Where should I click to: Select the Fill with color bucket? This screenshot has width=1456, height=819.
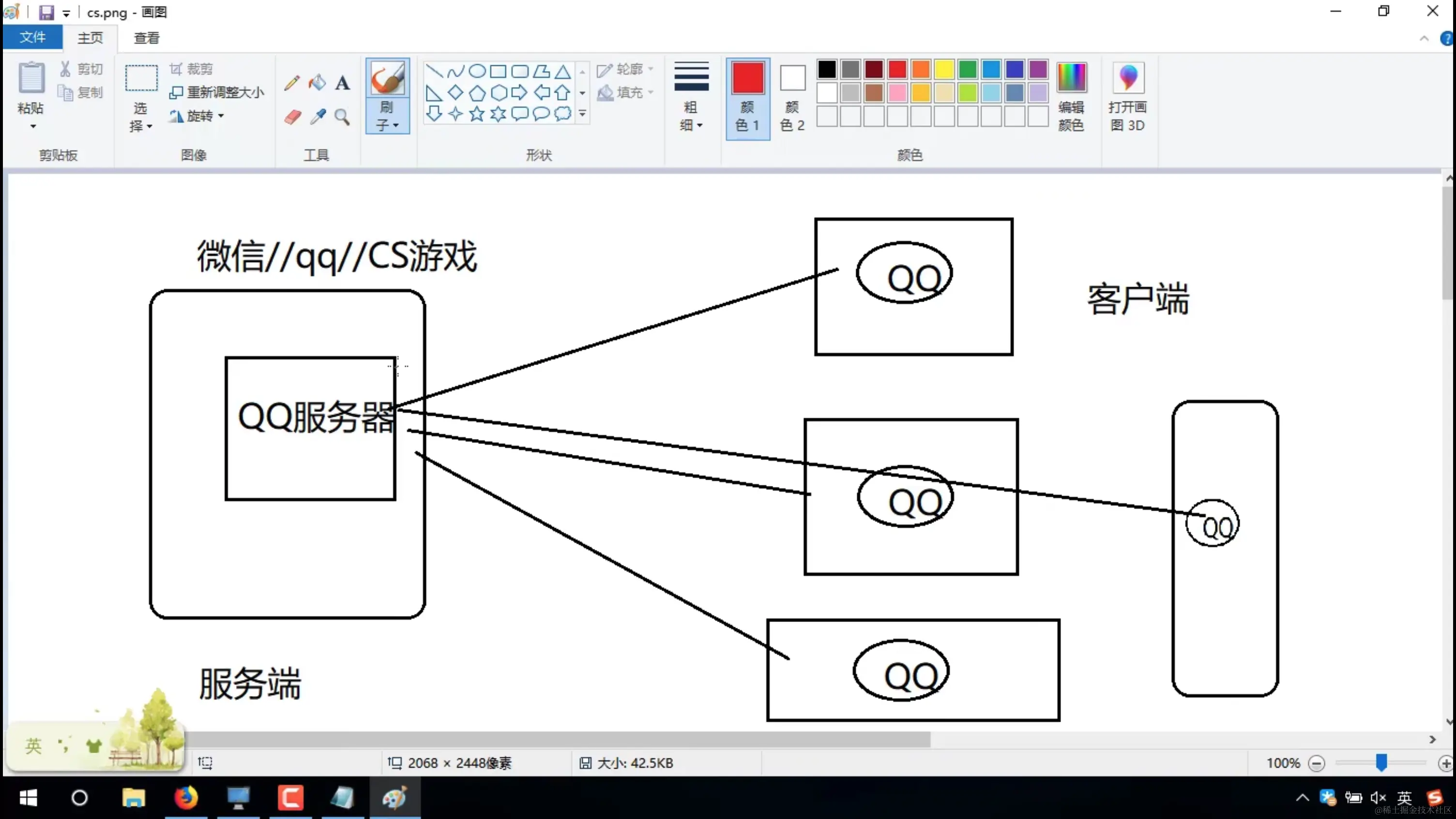pyautogui.click(x=317, y=83)
